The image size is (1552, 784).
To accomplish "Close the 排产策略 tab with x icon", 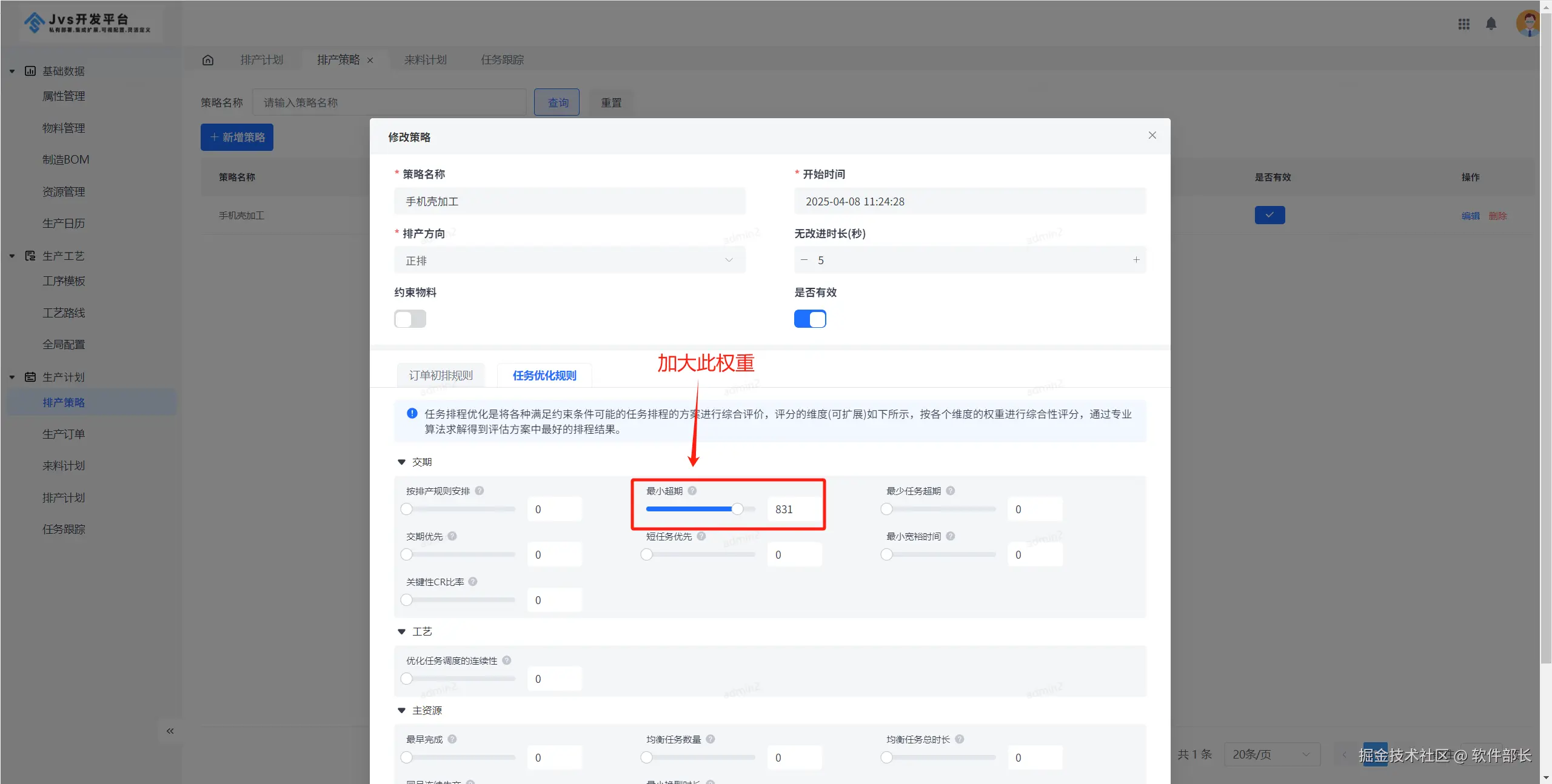I will pyautogui.click(x=370, y=61).
